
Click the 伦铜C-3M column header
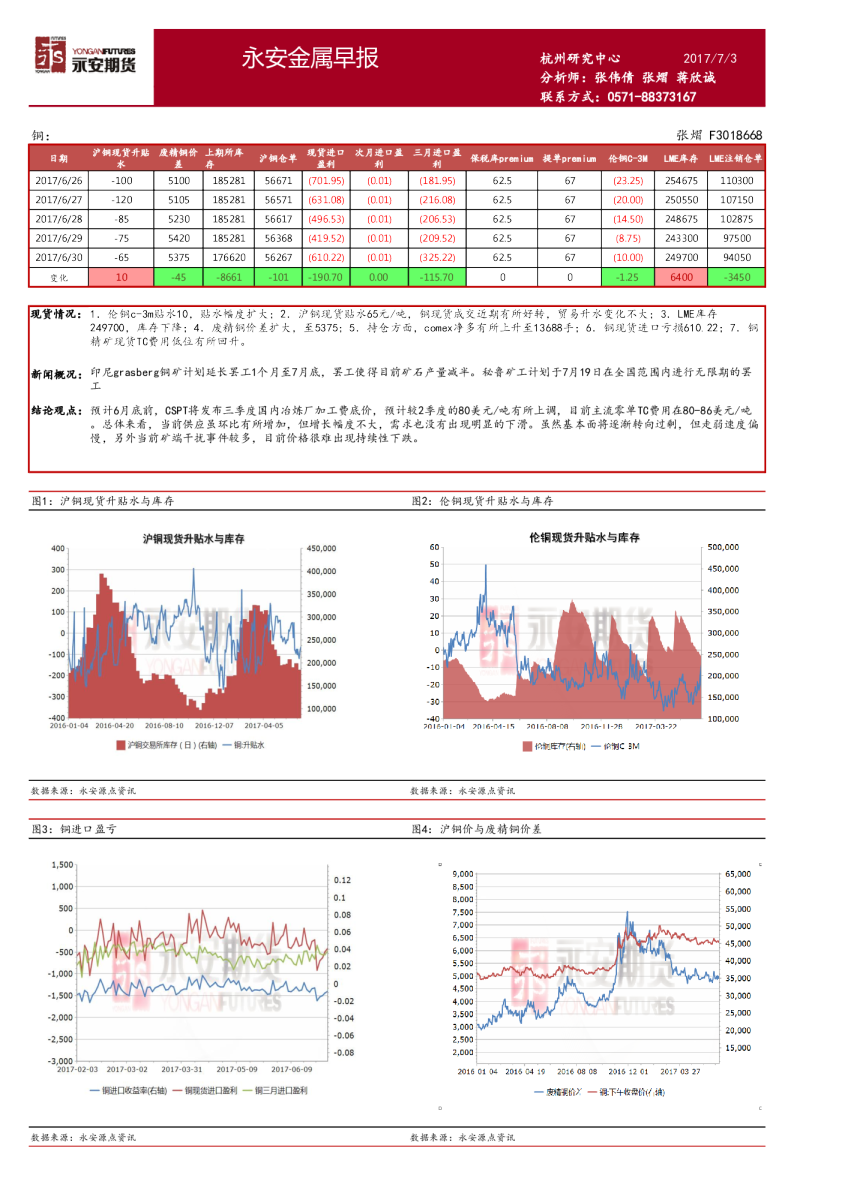click(x=628, y=159)
